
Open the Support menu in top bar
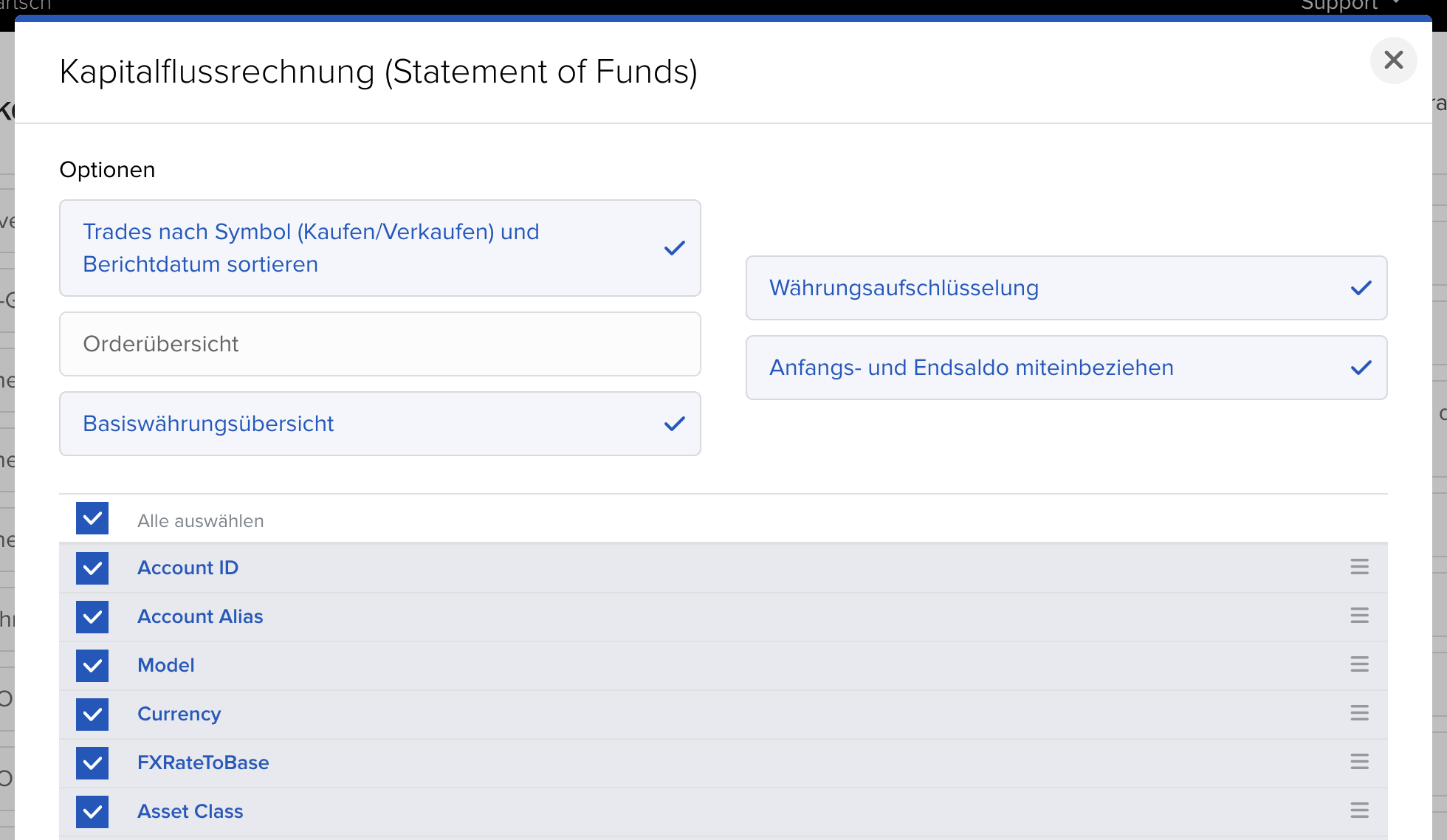[1349, 6]
